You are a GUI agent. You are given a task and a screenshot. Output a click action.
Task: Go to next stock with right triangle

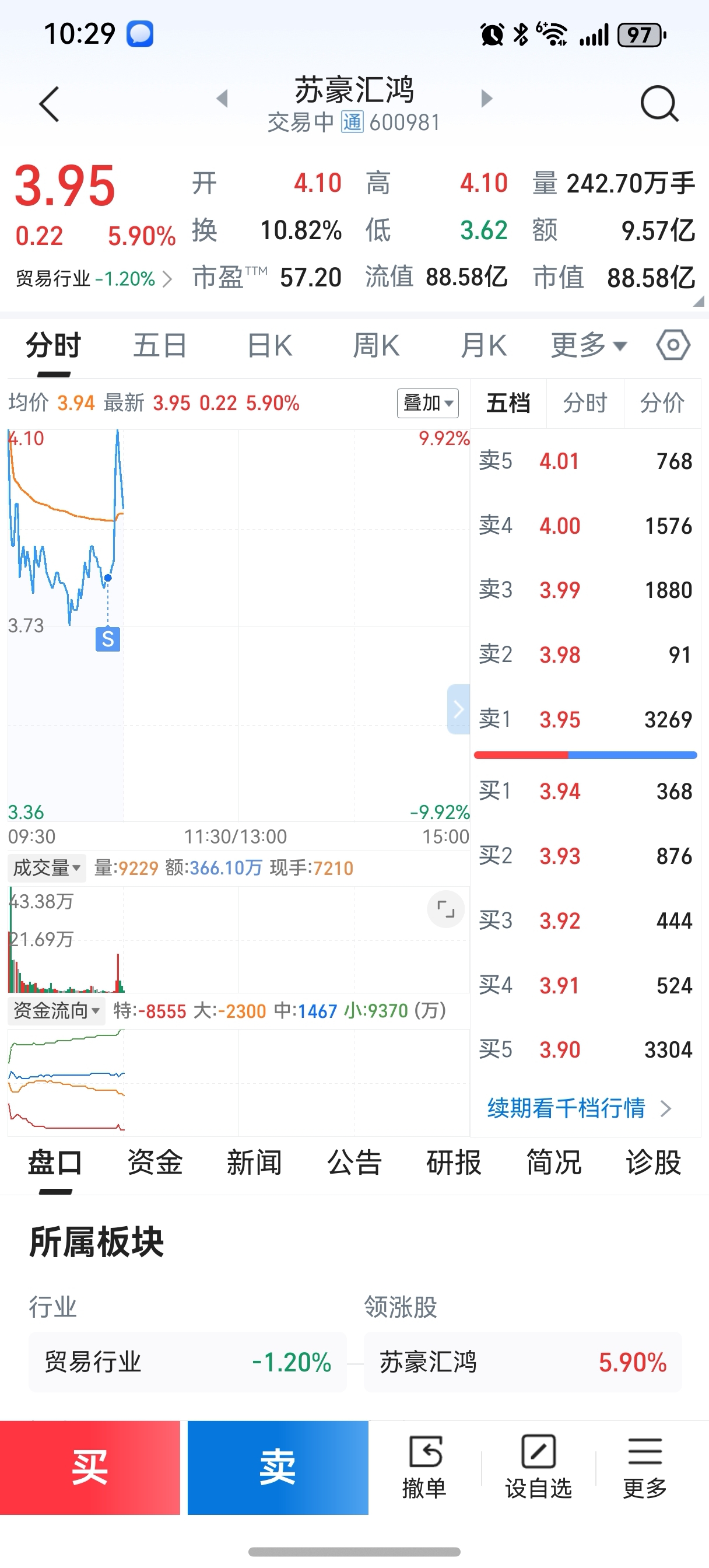point(486,98)
